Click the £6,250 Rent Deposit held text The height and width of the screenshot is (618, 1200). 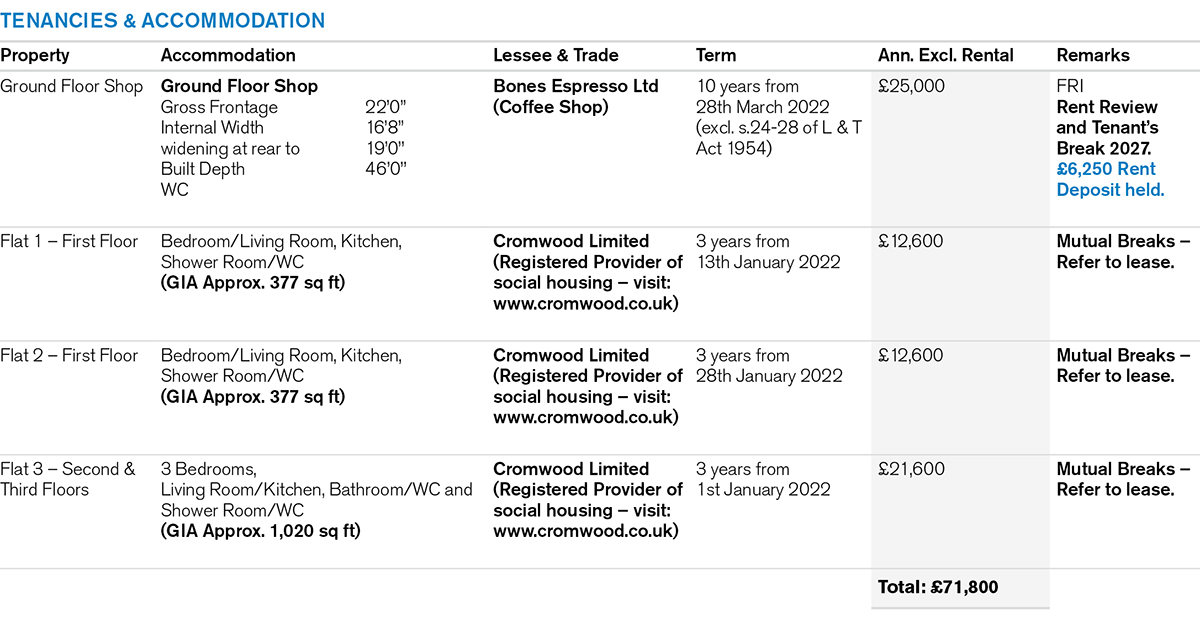(x=1110, y=180)
